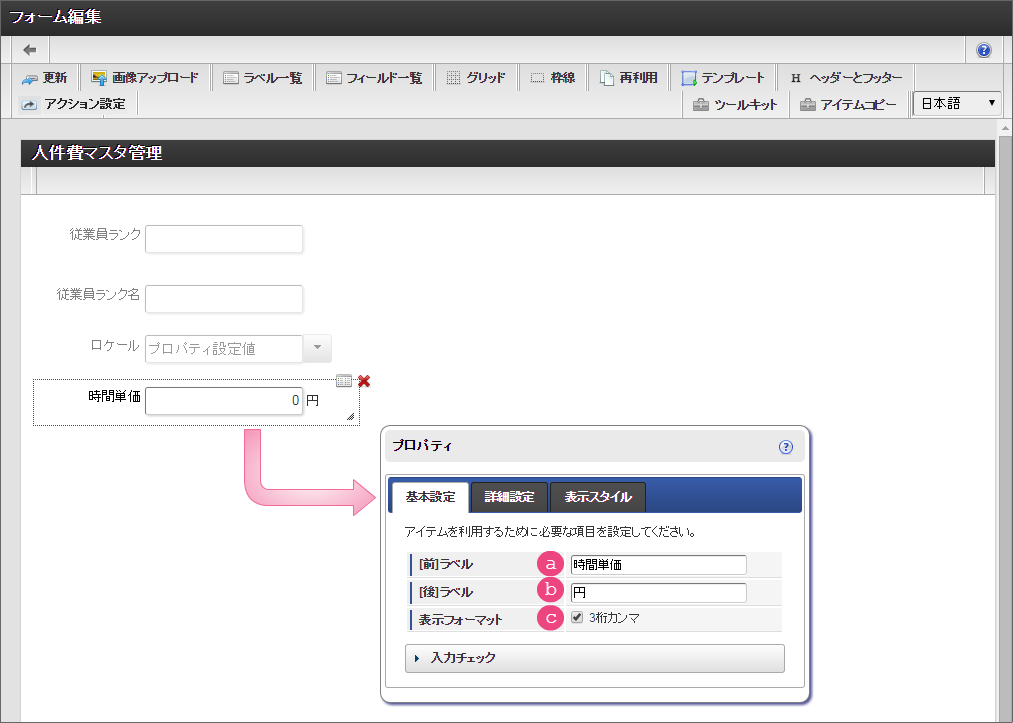Image resolution: width=1013 pixels, height=723 pixels.
Task: Open the ツールキット toolkit
Action: pos(735,105)
